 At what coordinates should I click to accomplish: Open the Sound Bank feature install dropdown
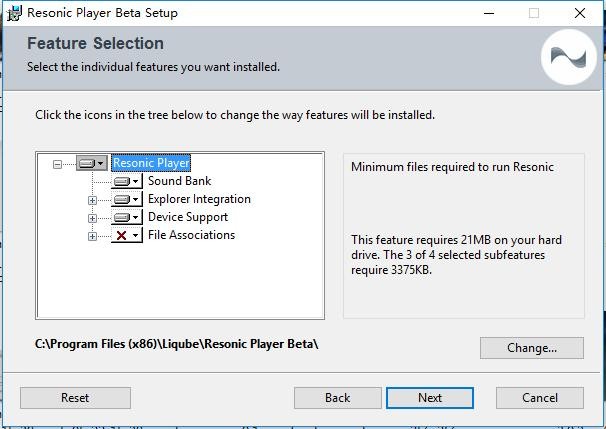(127, 181)
